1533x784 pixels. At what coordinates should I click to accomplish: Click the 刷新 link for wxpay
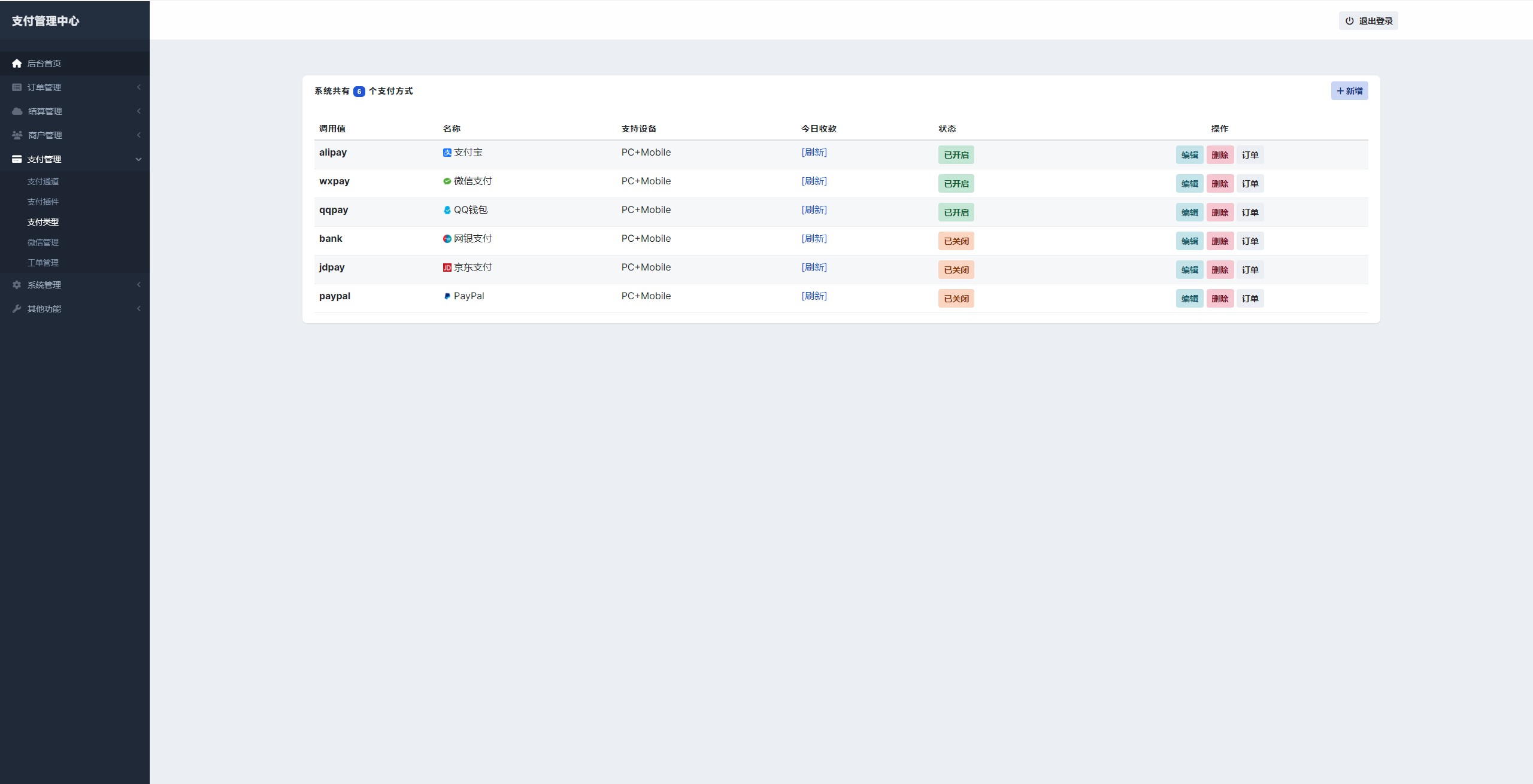(814, 181)
